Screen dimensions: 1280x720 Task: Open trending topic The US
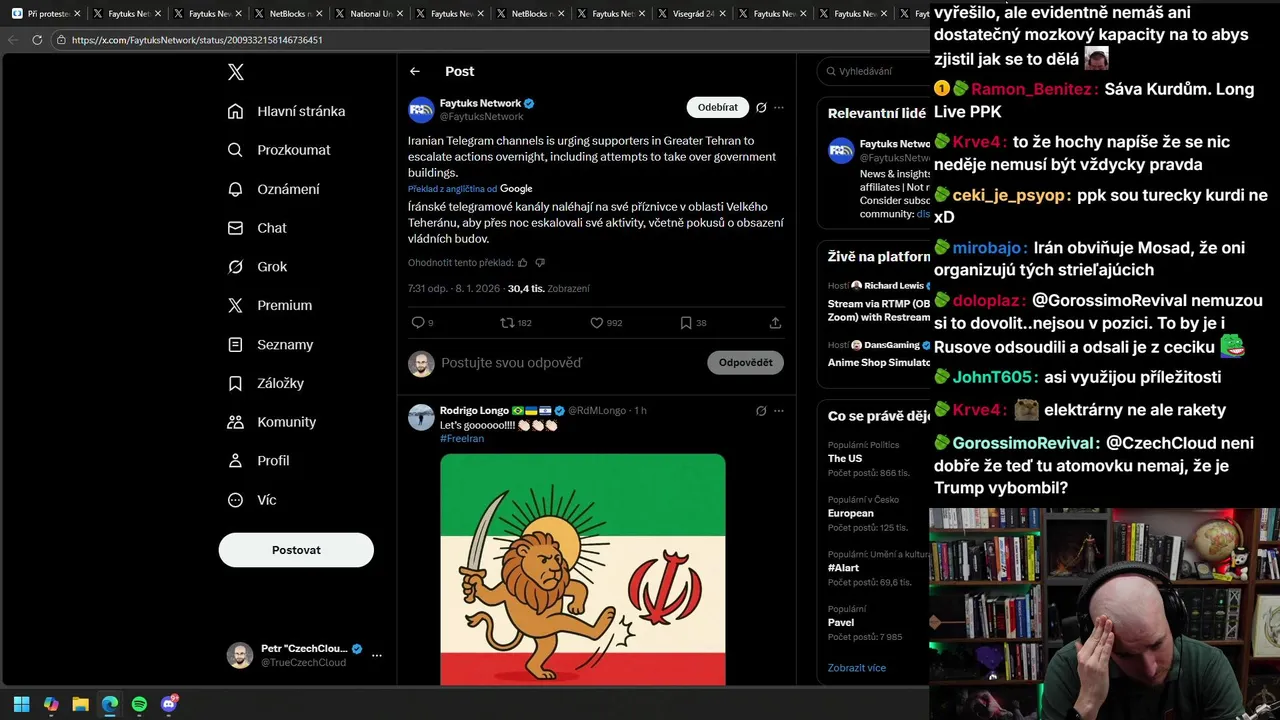point(845,459)
